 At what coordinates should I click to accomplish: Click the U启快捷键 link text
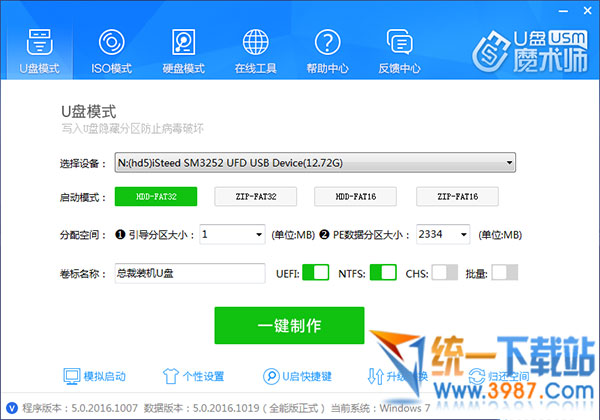pos(307,377)
